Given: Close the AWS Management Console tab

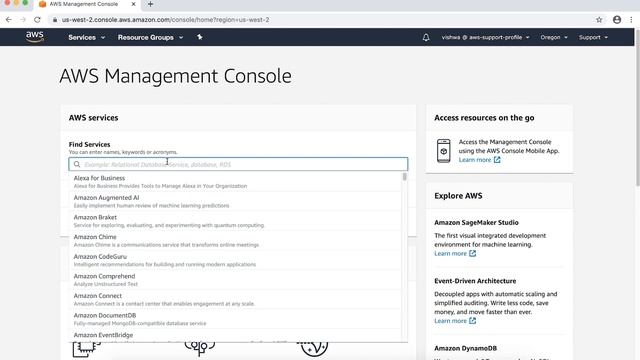Looking at the screenshot, I should (x=133, y=4).
